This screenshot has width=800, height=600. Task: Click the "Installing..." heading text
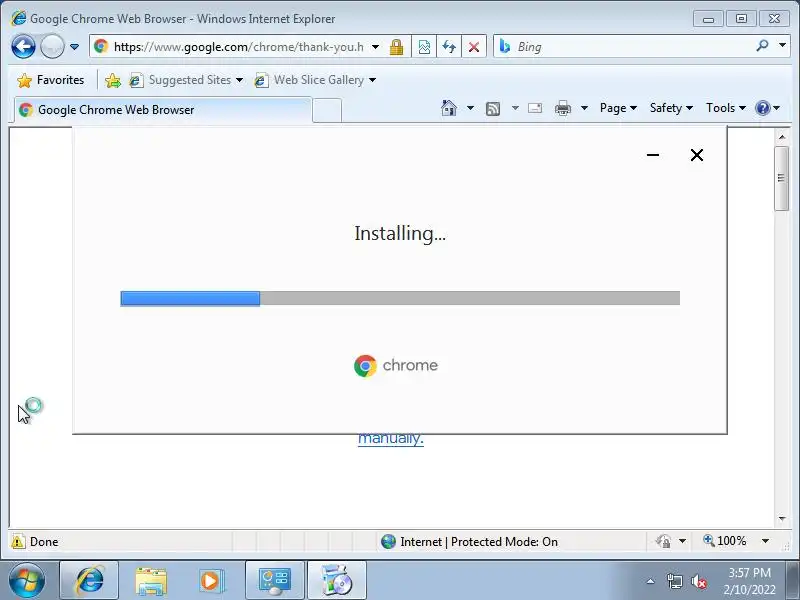click(400, 234)
